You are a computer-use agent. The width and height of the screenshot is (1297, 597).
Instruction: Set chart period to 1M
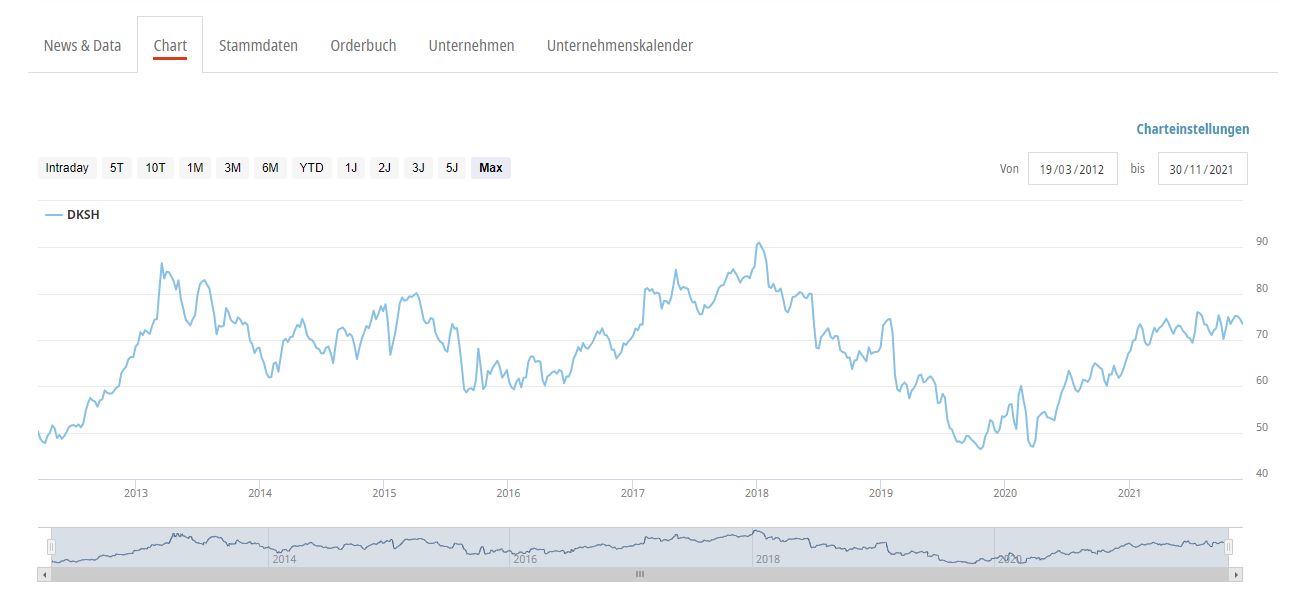[195, 168]
